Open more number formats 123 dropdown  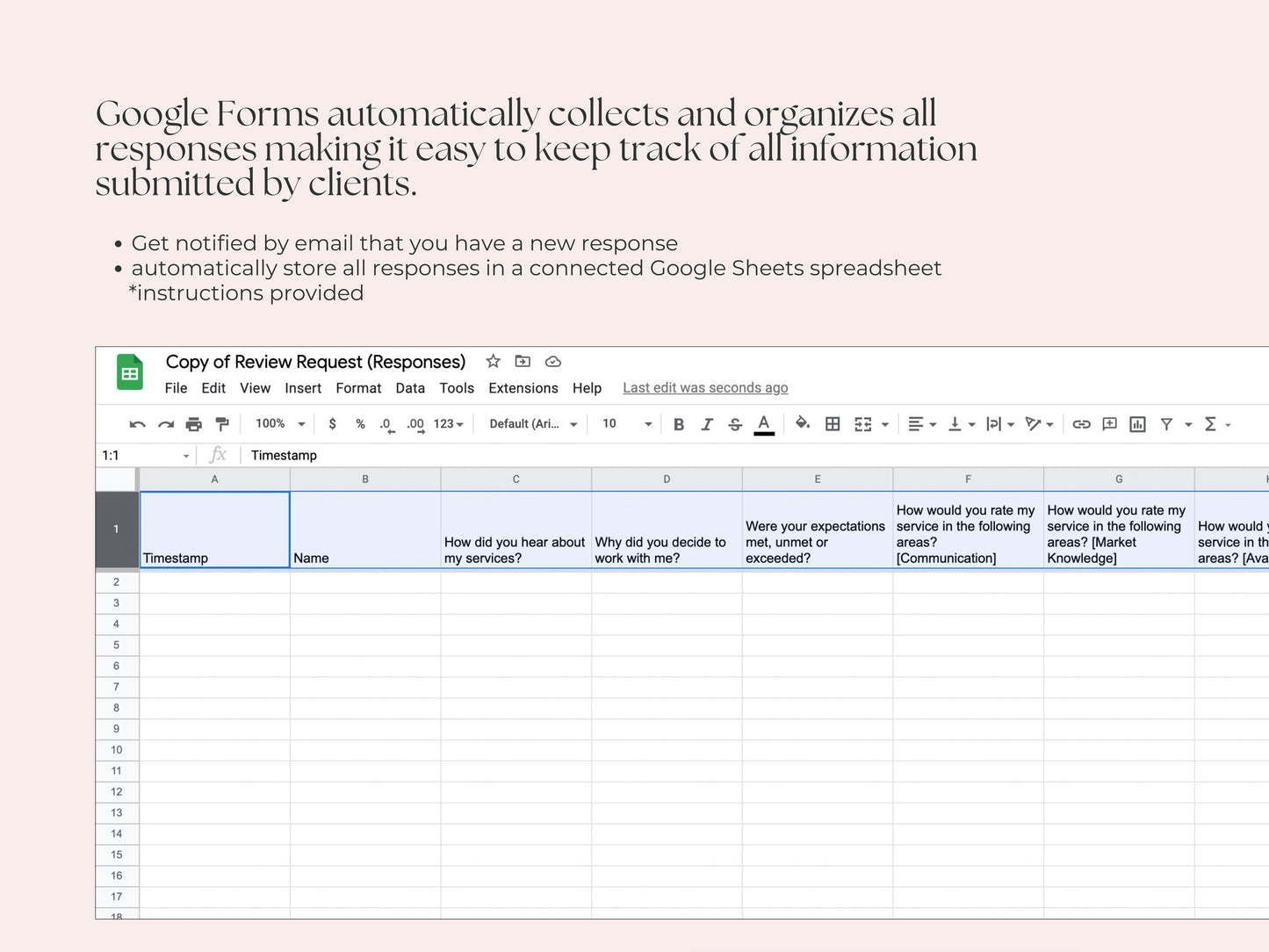pyautogui.click(x=449, y=423)
